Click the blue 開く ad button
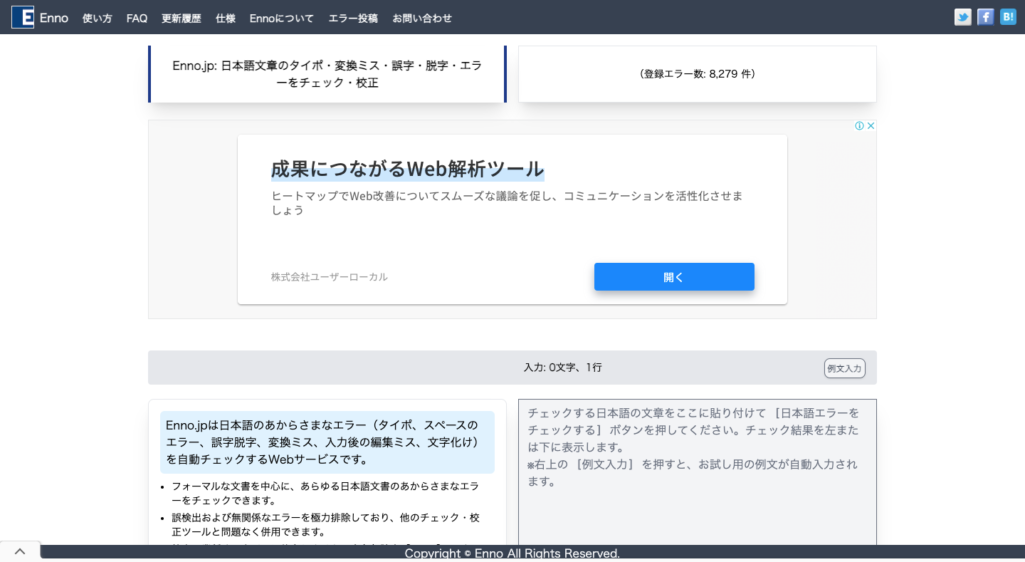The image size is (1025, 562). click(674, 277)
